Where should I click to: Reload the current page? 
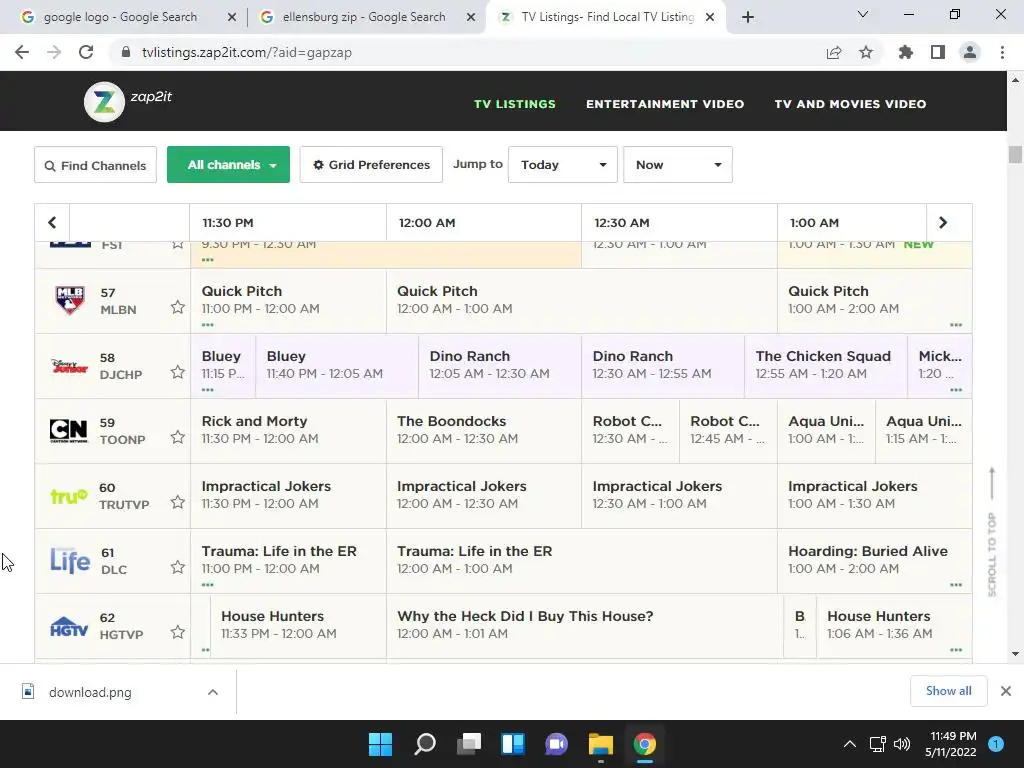pos(86,52)
